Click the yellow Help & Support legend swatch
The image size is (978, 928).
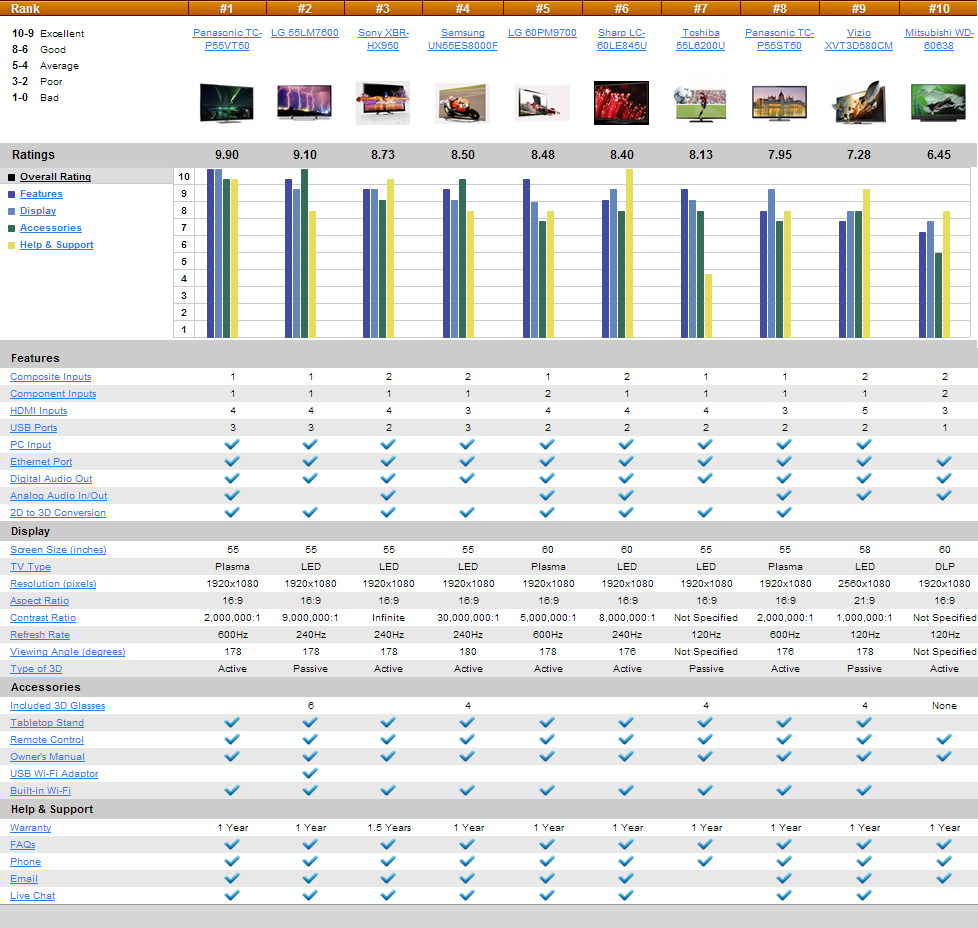pos(11,245)
